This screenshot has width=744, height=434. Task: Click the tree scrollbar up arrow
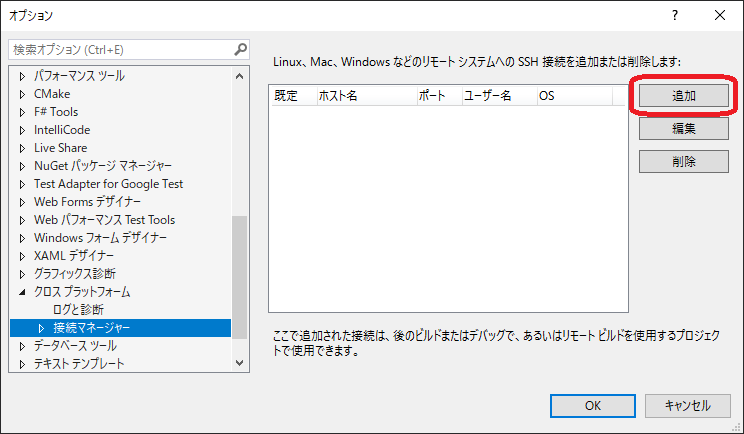240,76
